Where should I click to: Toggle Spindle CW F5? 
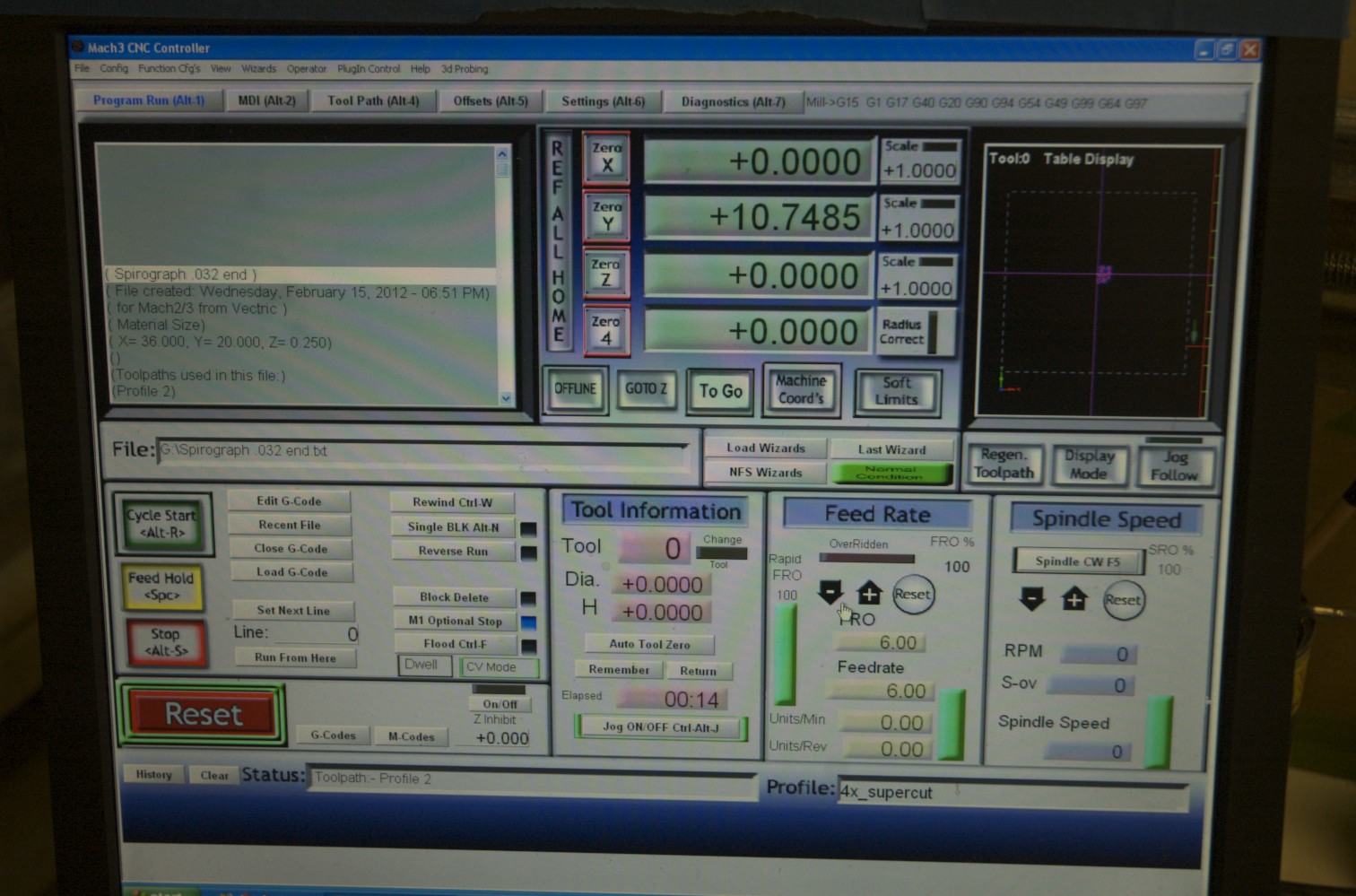[x=1078, y=562]
